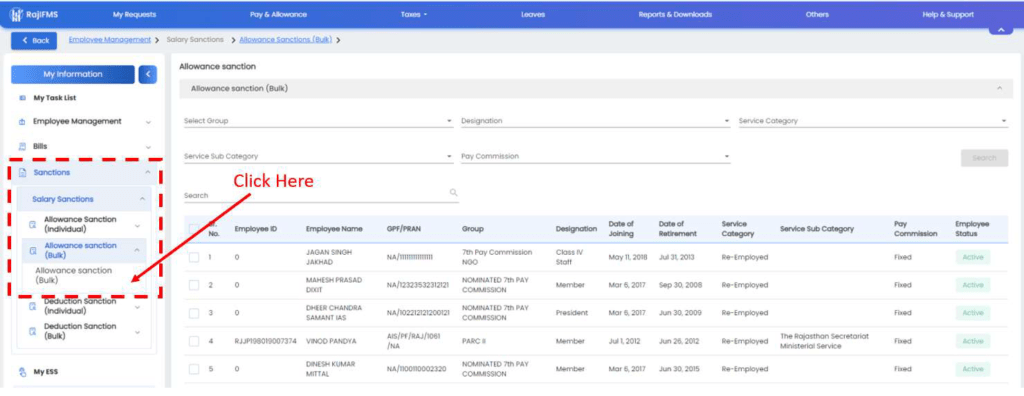Select checkbox for Dinesh Kumar Mittal row
The image size is (1024, 396).
click(x=194, y=369)
